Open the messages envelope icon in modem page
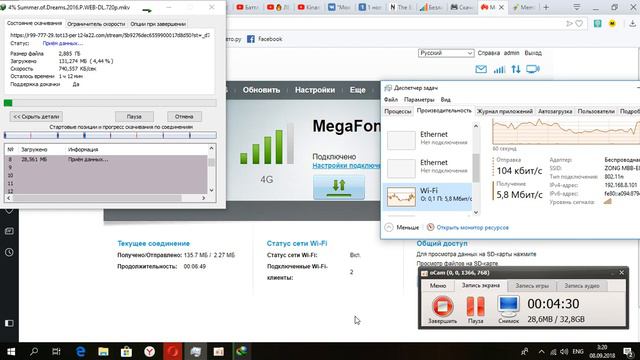 tap(481, 69)
